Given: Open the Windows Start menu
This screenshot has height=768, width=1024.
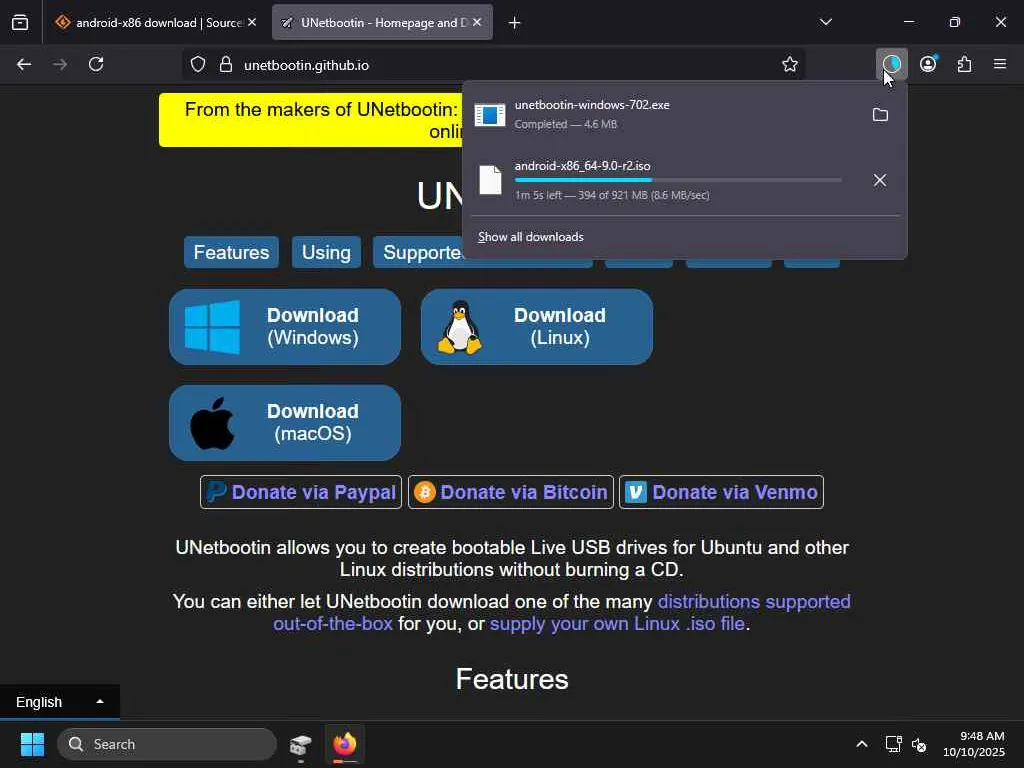Looking at the screenshot, I should click(x=32, y=744).
